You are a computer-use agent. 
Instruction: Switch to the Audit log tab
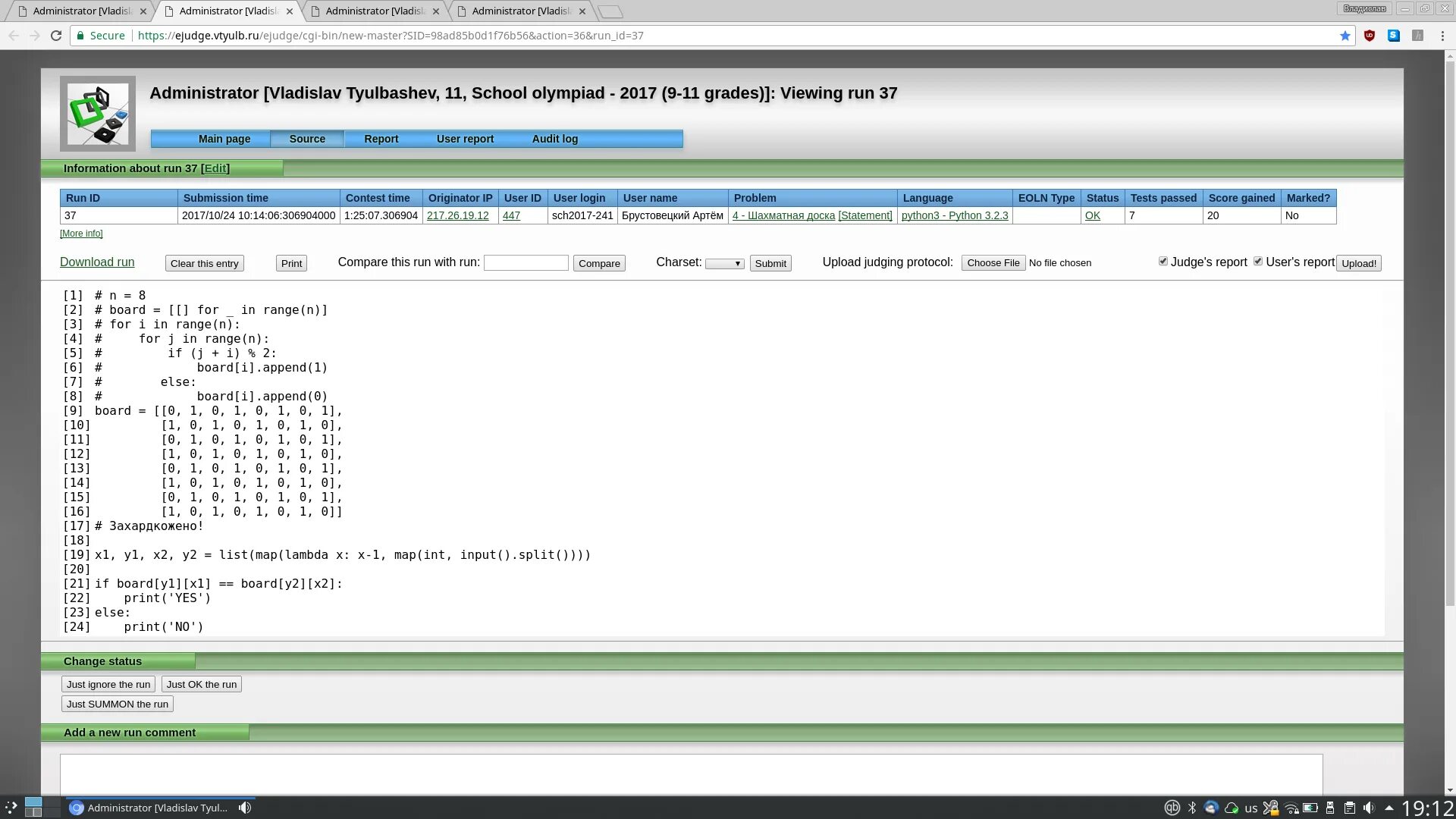pos(554,139)
